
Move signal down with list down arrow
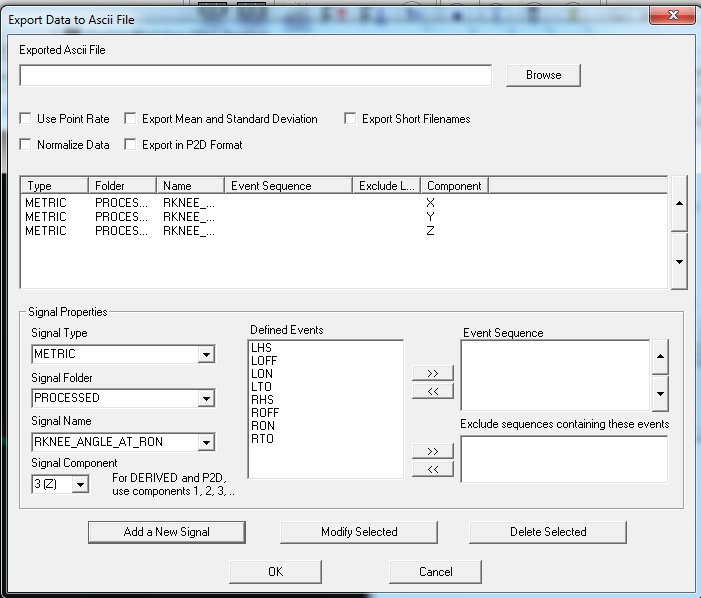coord(679,261)
